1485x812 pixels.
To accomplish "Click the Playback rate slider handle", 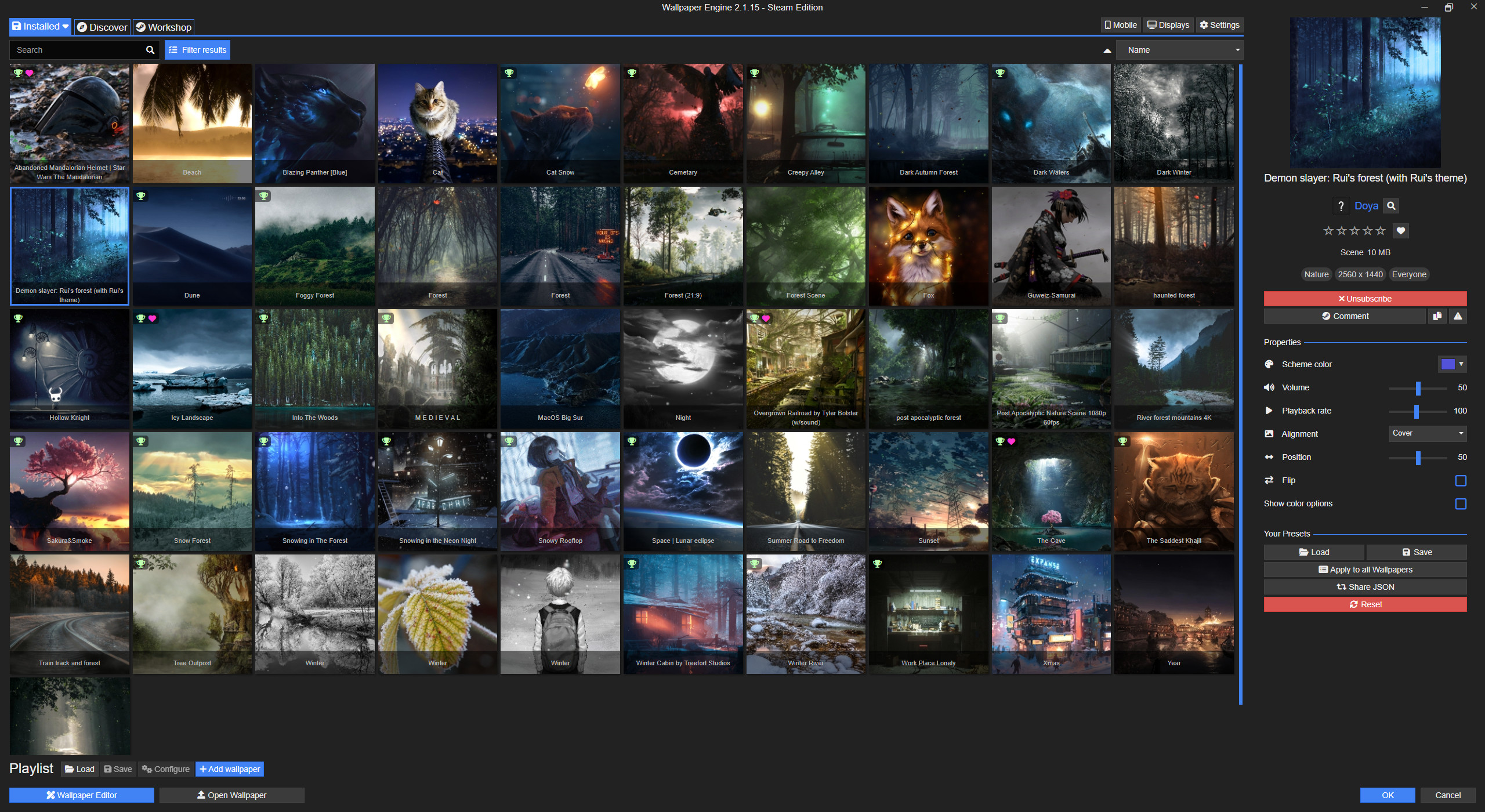I will tap(1416, 411).
